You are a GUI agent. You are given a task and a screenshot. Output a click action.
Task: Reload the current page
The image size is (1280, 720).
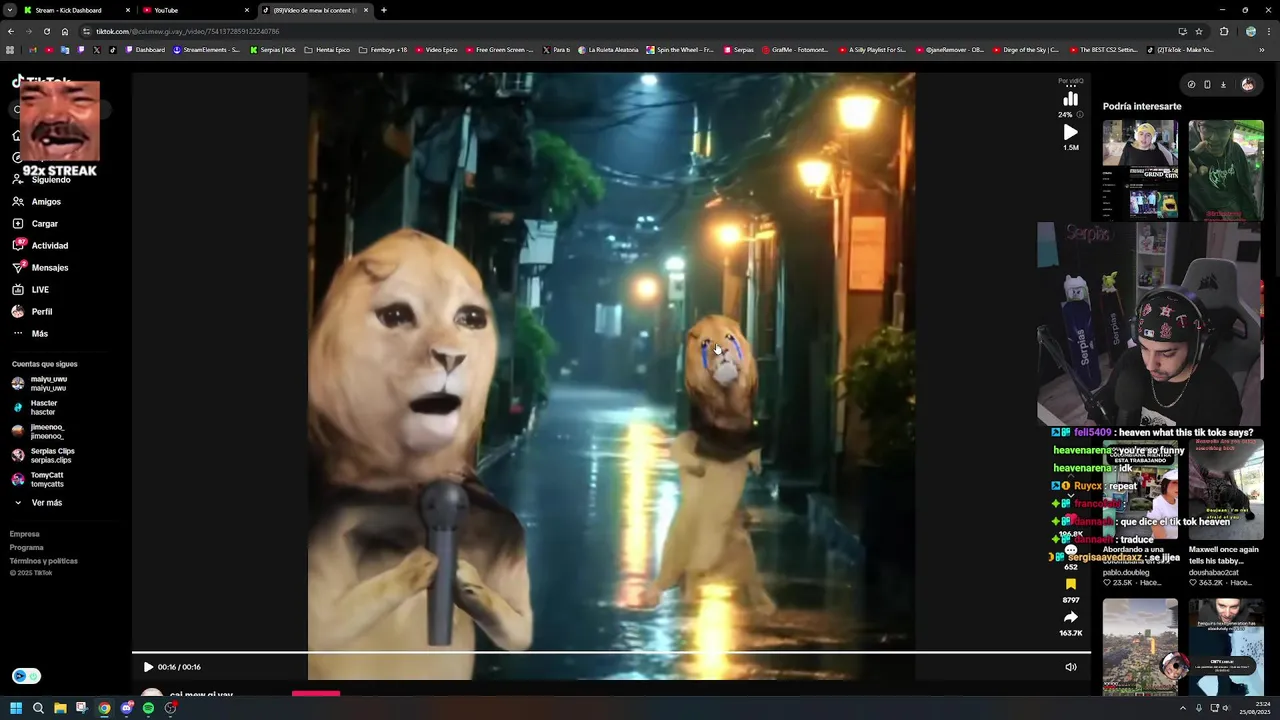(x=46, y=31)
